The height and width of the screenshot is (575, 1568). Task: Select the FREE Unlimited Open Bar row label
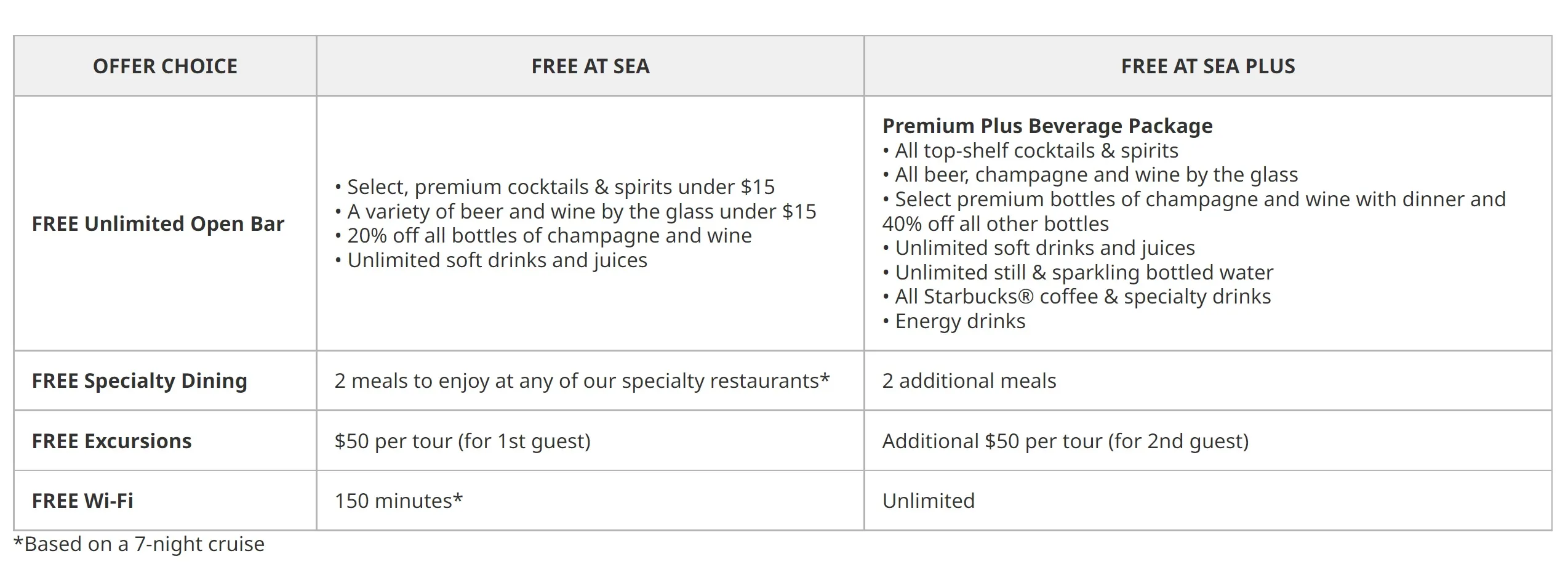[158, 223]
